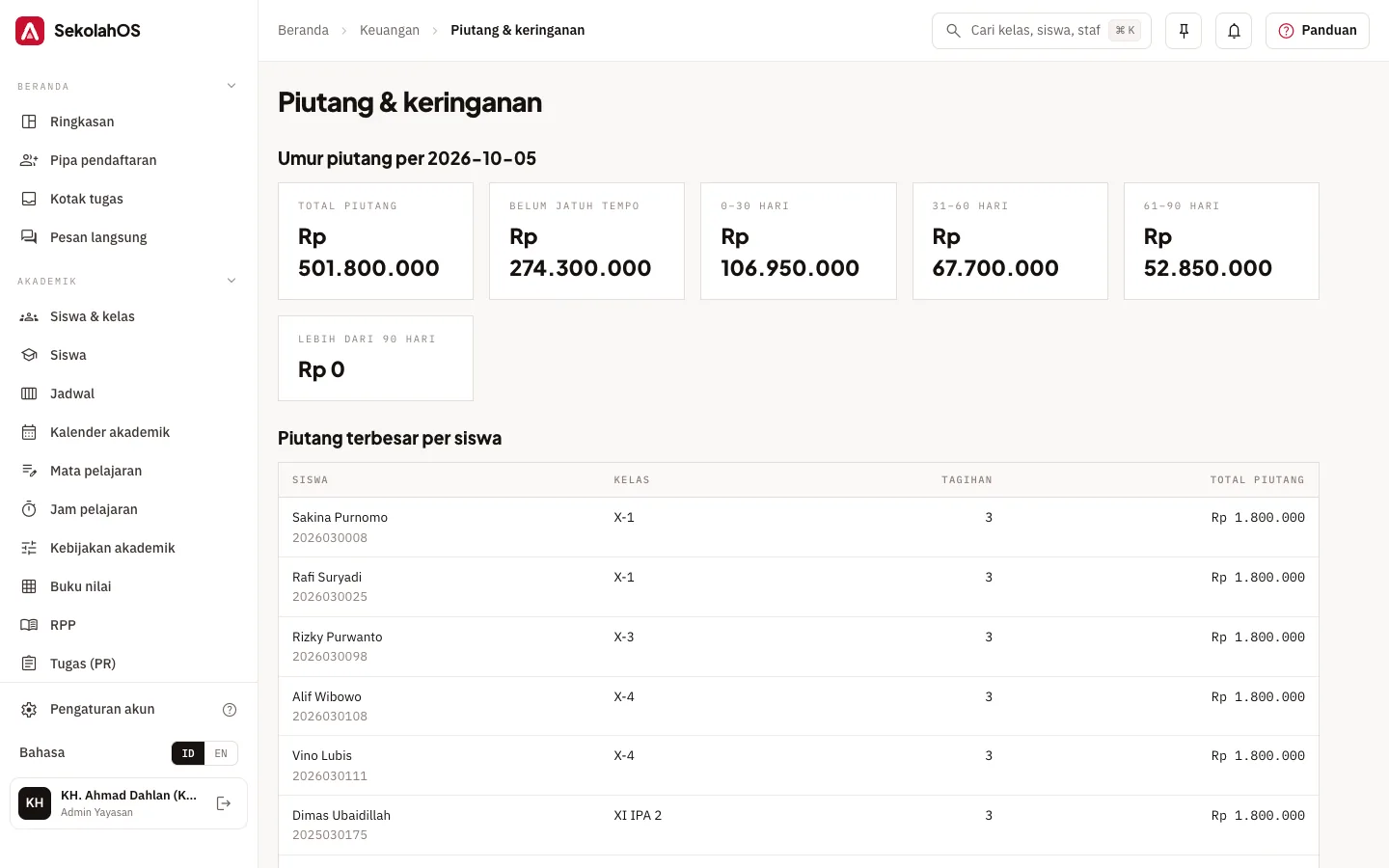Collapse the Akademik sidebar section

coord(231,281)
